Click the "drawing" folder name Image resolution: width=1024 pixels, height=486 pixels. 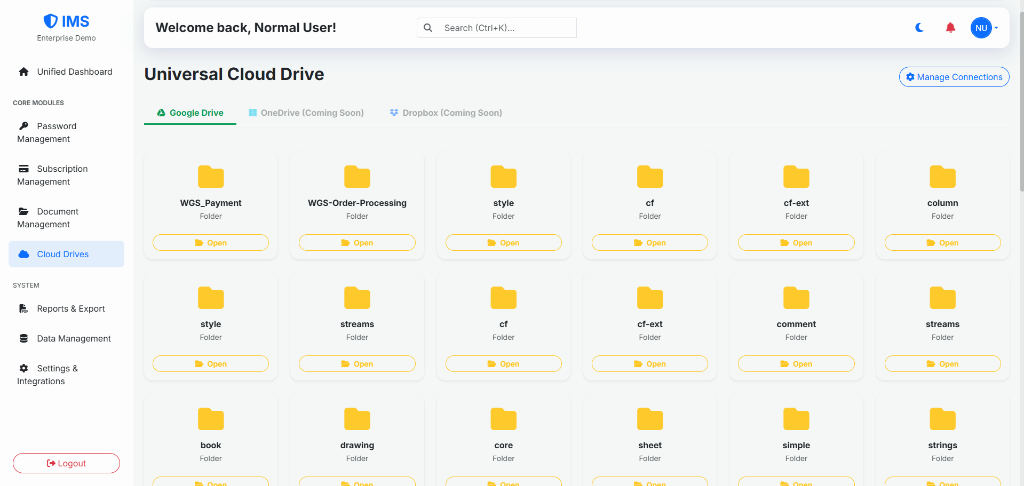[357, 446]
